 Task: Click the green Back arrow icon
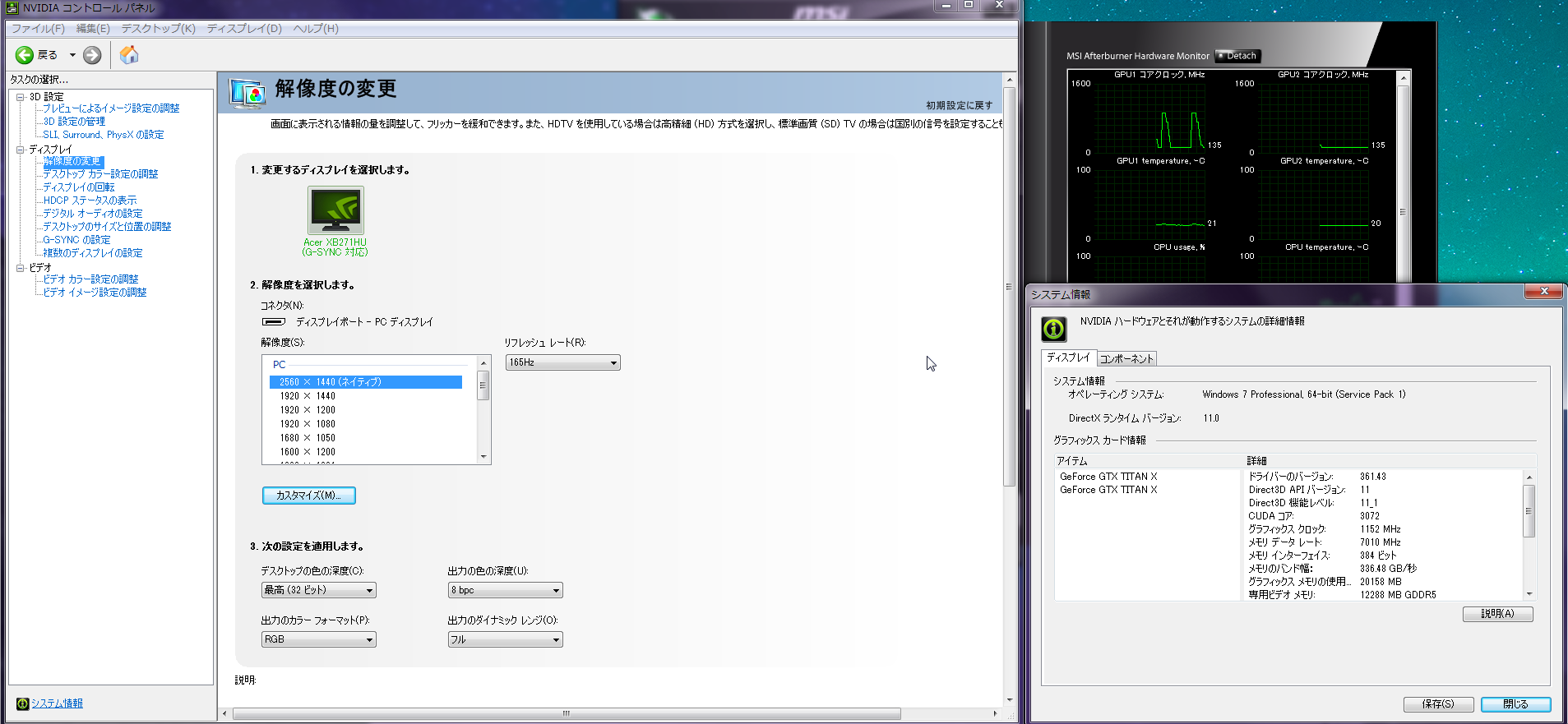pos(25,55)
